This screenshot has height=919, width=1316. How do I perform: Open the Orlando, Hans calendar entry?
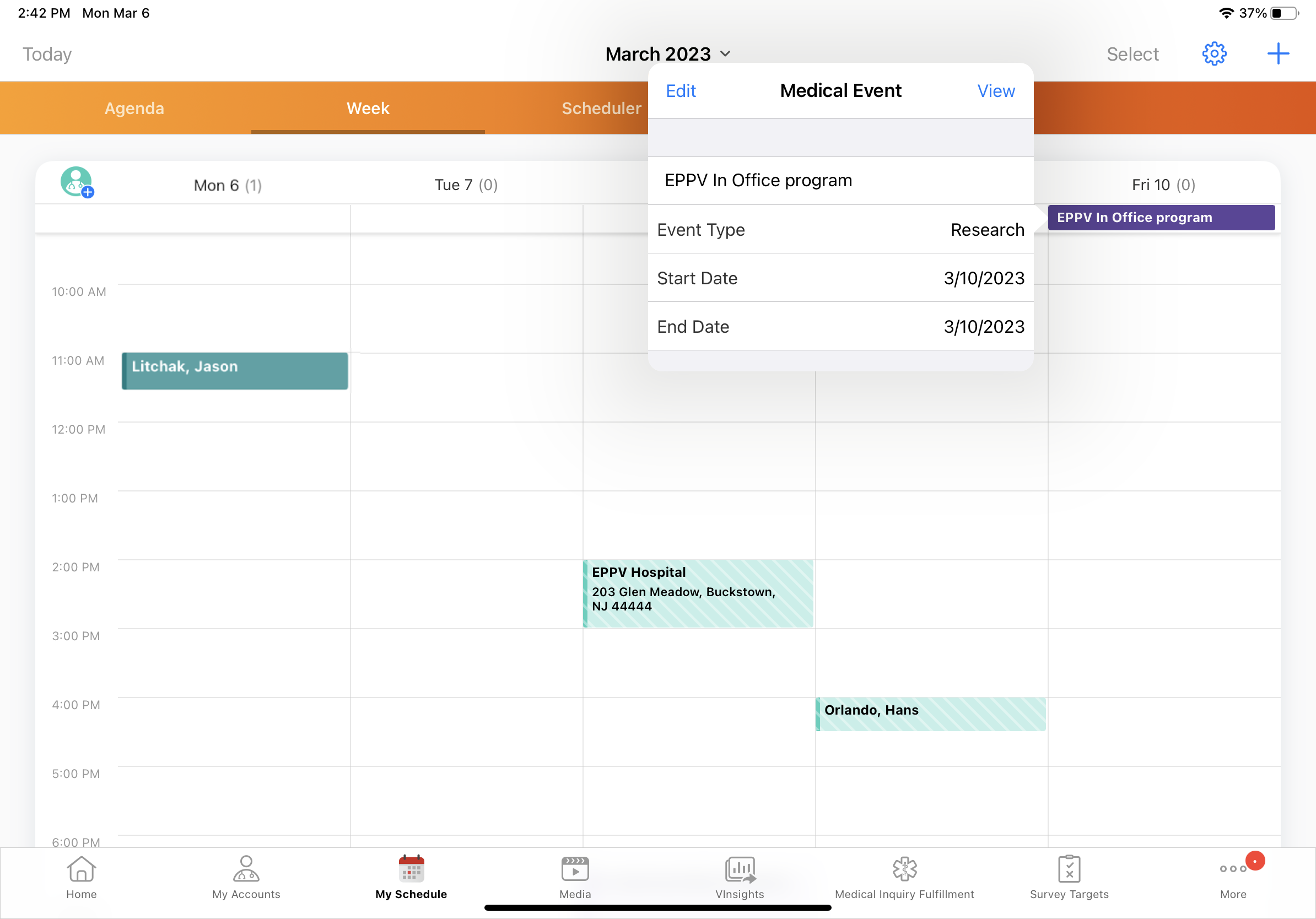[930, 713]
